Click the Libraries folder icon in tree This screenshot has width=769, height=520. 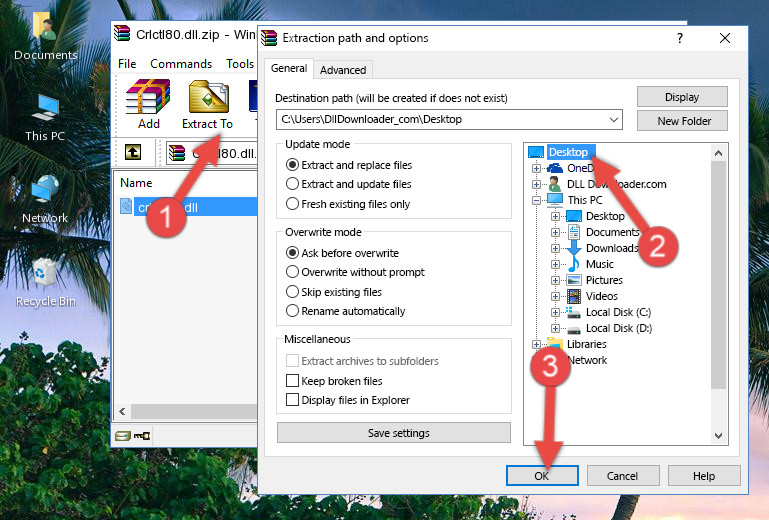tap(555, 343)
